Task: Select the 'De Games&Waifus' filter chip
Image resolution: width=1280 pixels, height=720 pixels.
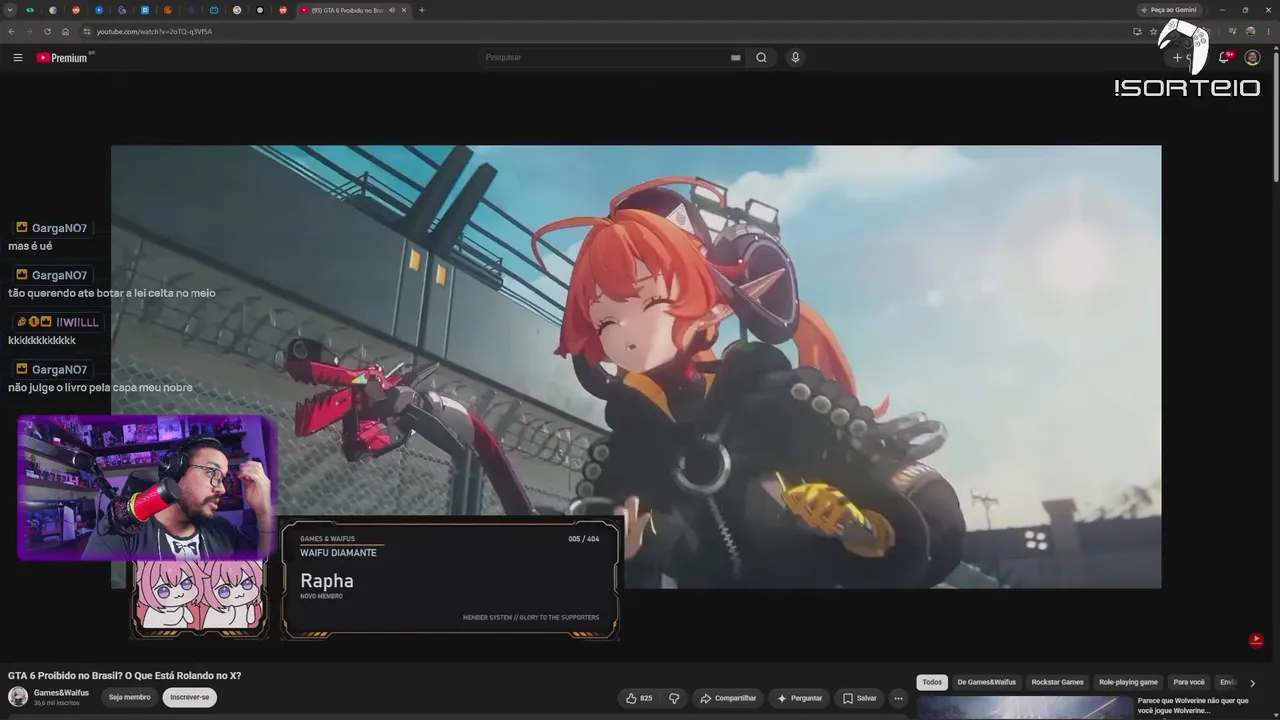Action: click(986, 682)
